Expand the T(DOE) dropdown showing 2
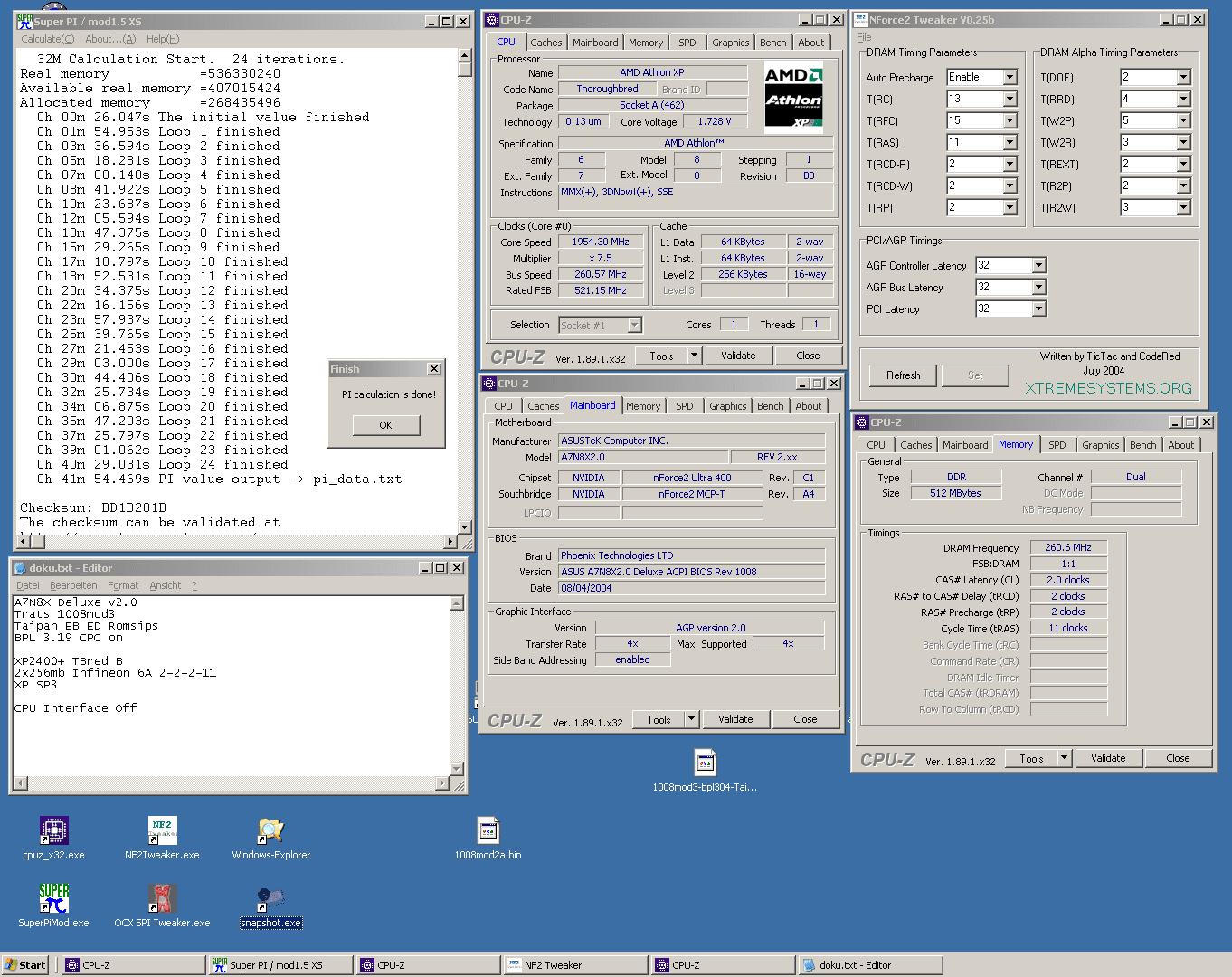Viewport: 1232px width, 977px height. 1184,77
